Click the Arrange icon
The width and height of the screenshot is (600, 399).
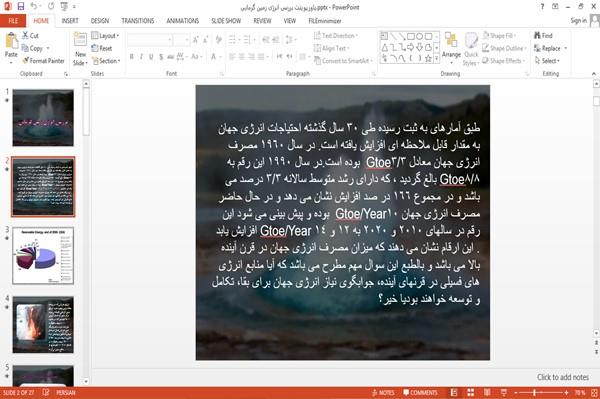click(x=451, y=40)
